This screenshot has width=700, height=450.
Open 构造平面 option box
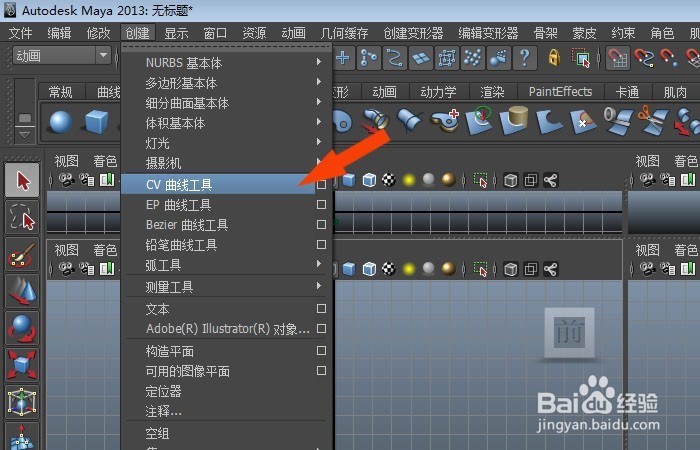point(321,350)
